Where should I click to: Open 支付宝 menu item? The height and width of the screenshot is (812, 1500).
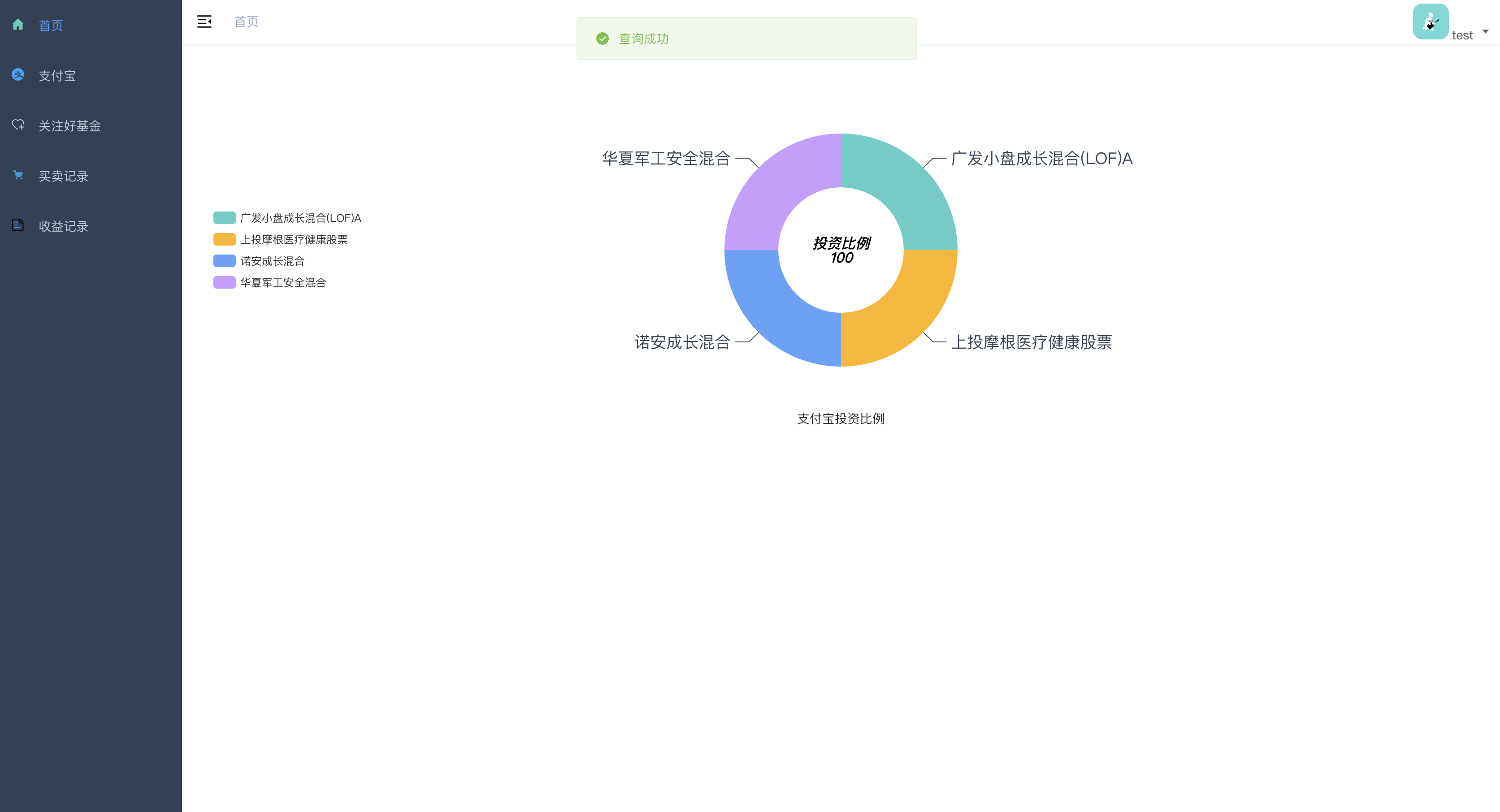pyautogui.click(x=91, y=75)
